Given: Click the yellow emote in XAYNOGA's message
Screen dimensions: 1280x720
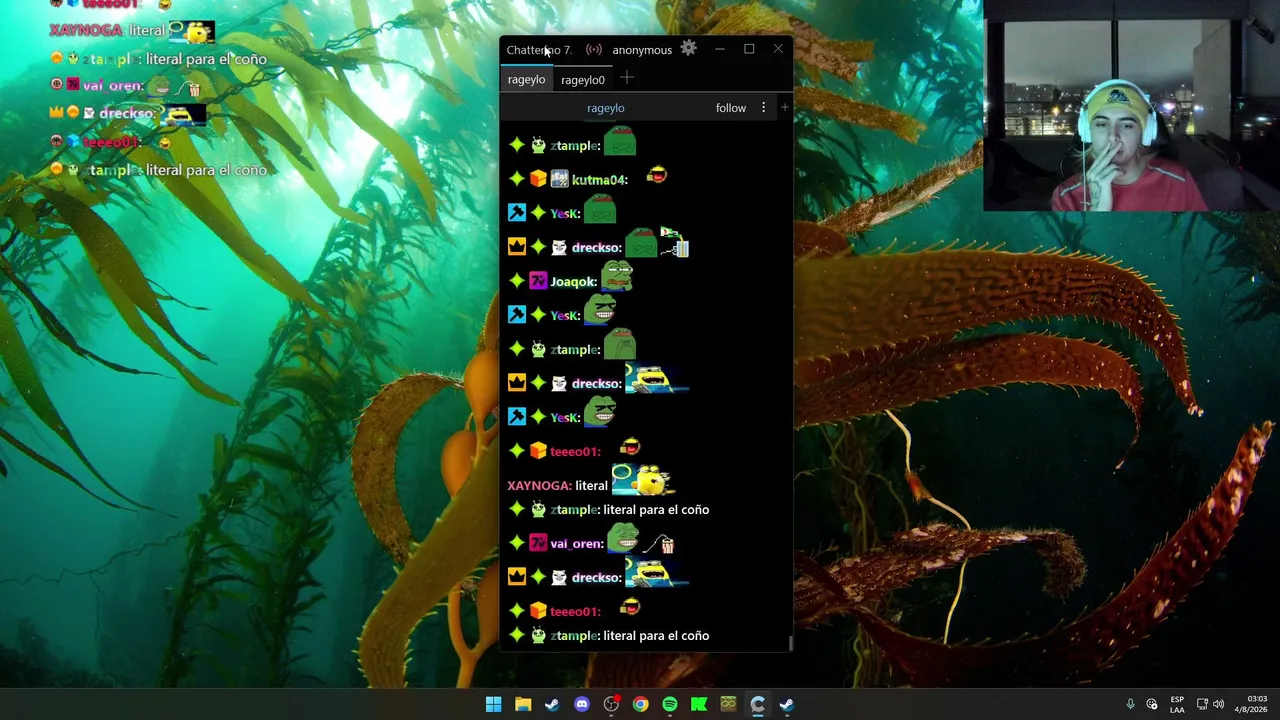Looking at the screenshot, I should 642,480.
